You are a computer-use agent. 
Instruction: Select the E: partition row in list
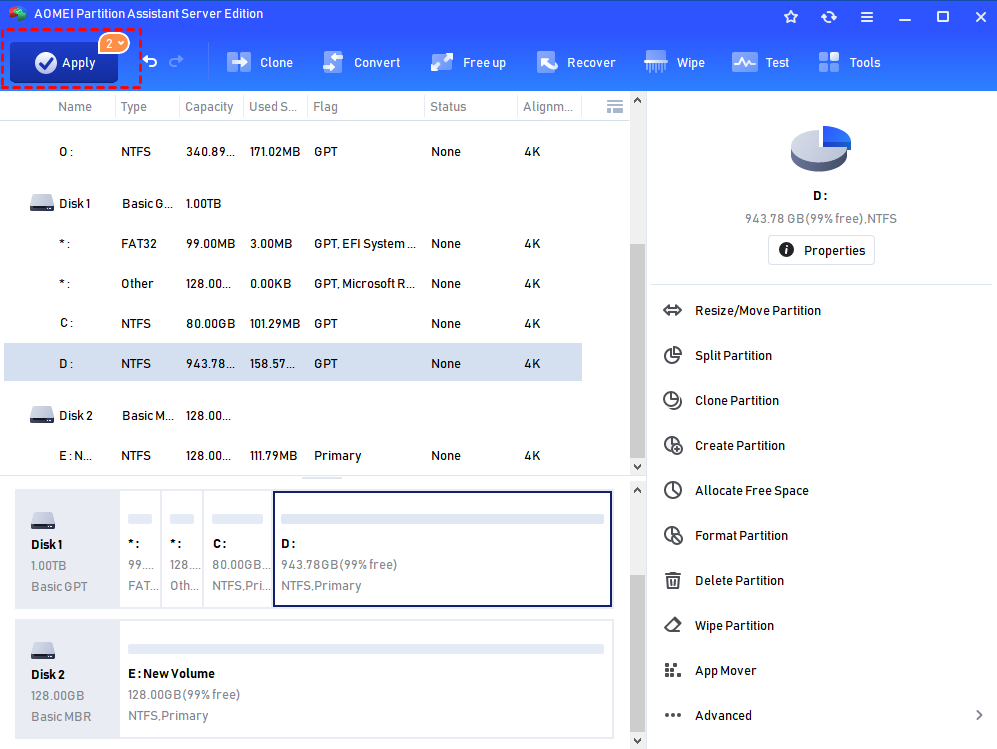point(293,456)
